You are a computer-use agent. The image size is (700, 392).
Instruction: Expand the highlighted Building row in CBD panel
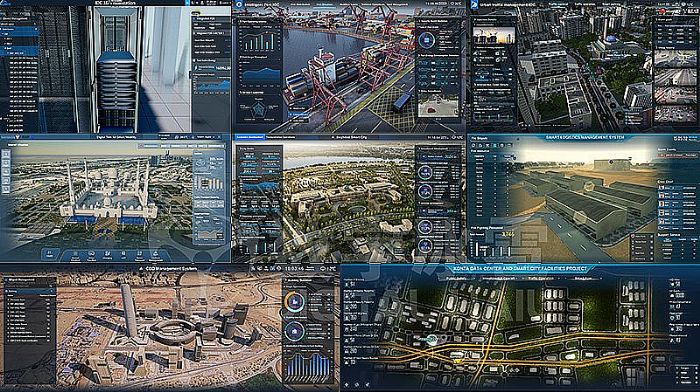[30, 291]
